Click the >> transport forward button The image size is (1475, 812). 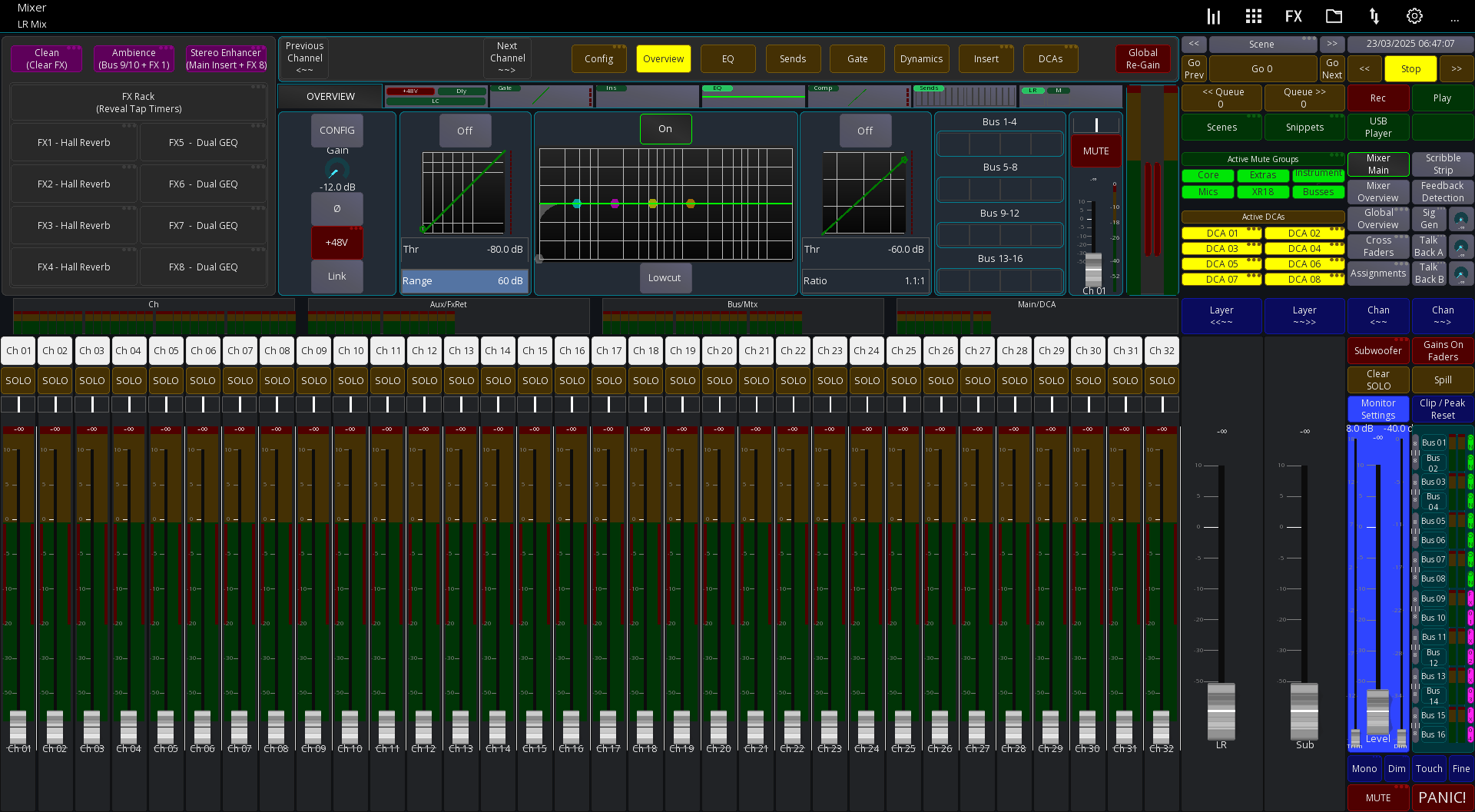coord(1456,68)
